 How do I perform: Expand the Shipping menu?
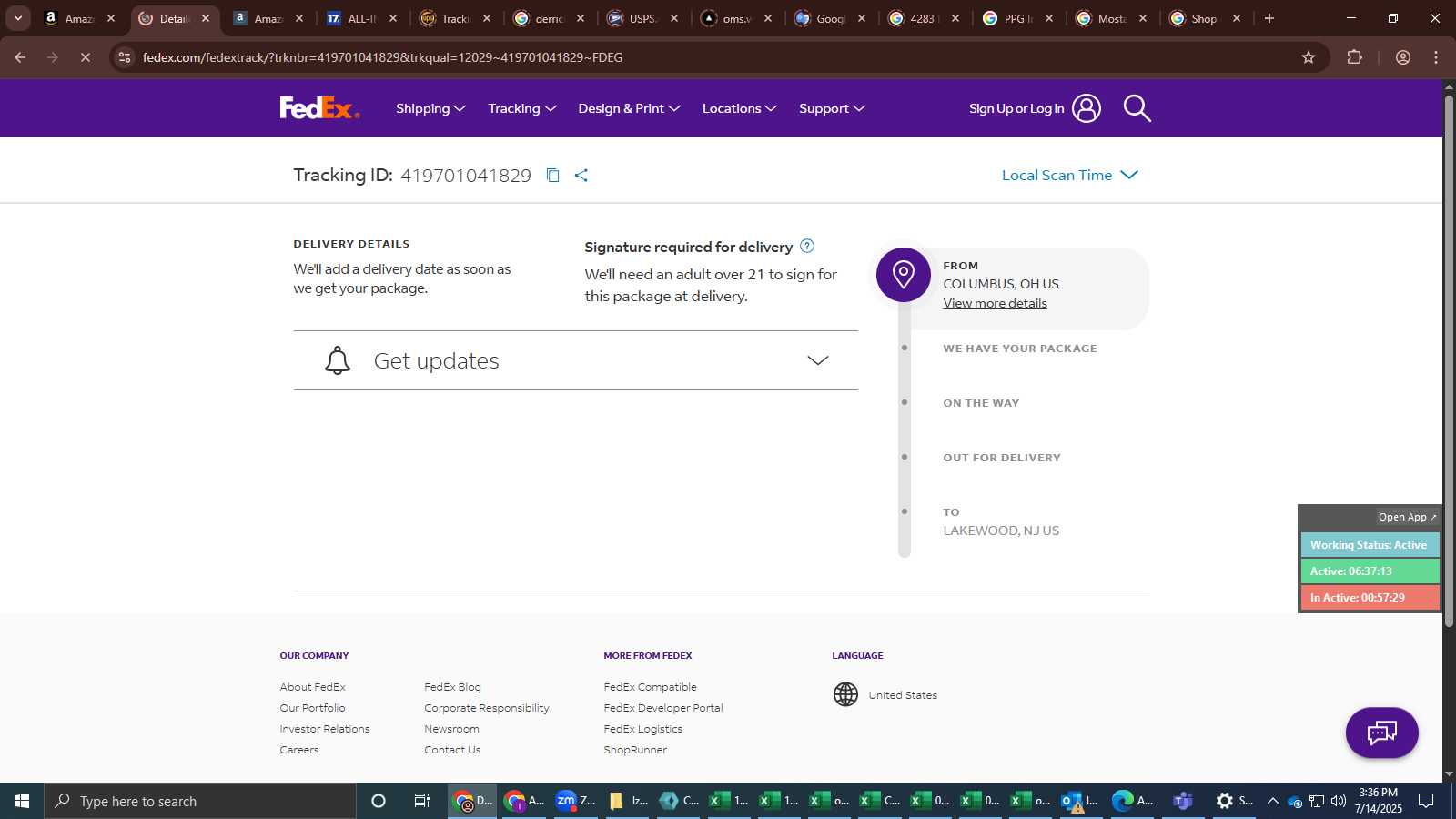tap(430, 108)
